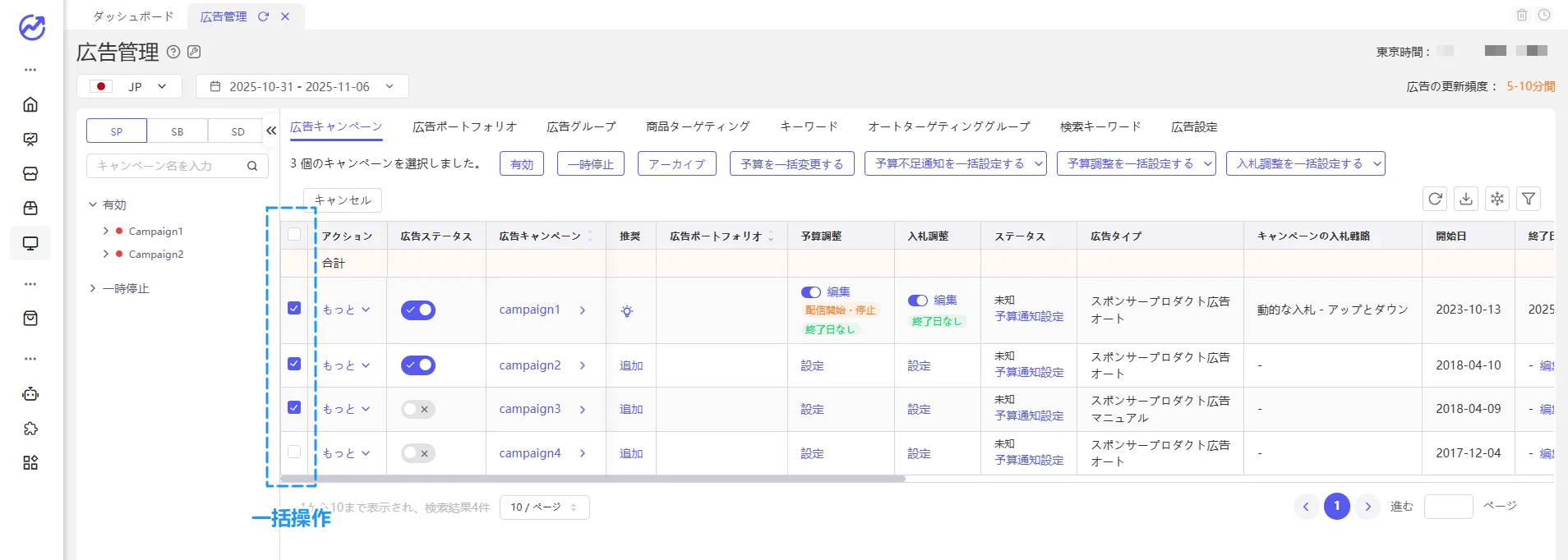
Task: Check the campaign4 row checkbox
Action: pyautogui.click(x=294, y=452)
